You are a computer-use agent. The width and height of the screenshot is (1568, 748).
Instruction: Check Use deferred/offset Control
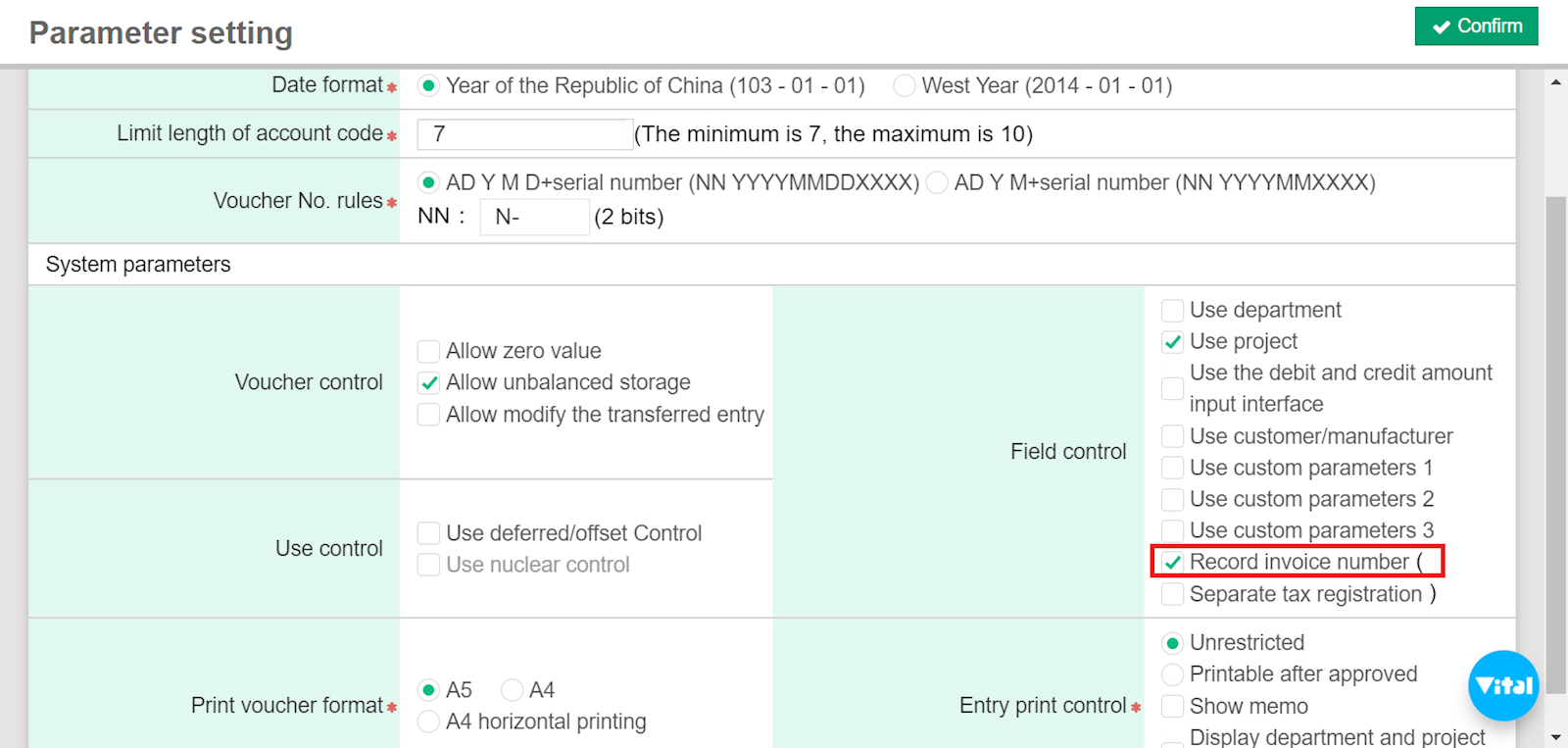tap(428, 533)
